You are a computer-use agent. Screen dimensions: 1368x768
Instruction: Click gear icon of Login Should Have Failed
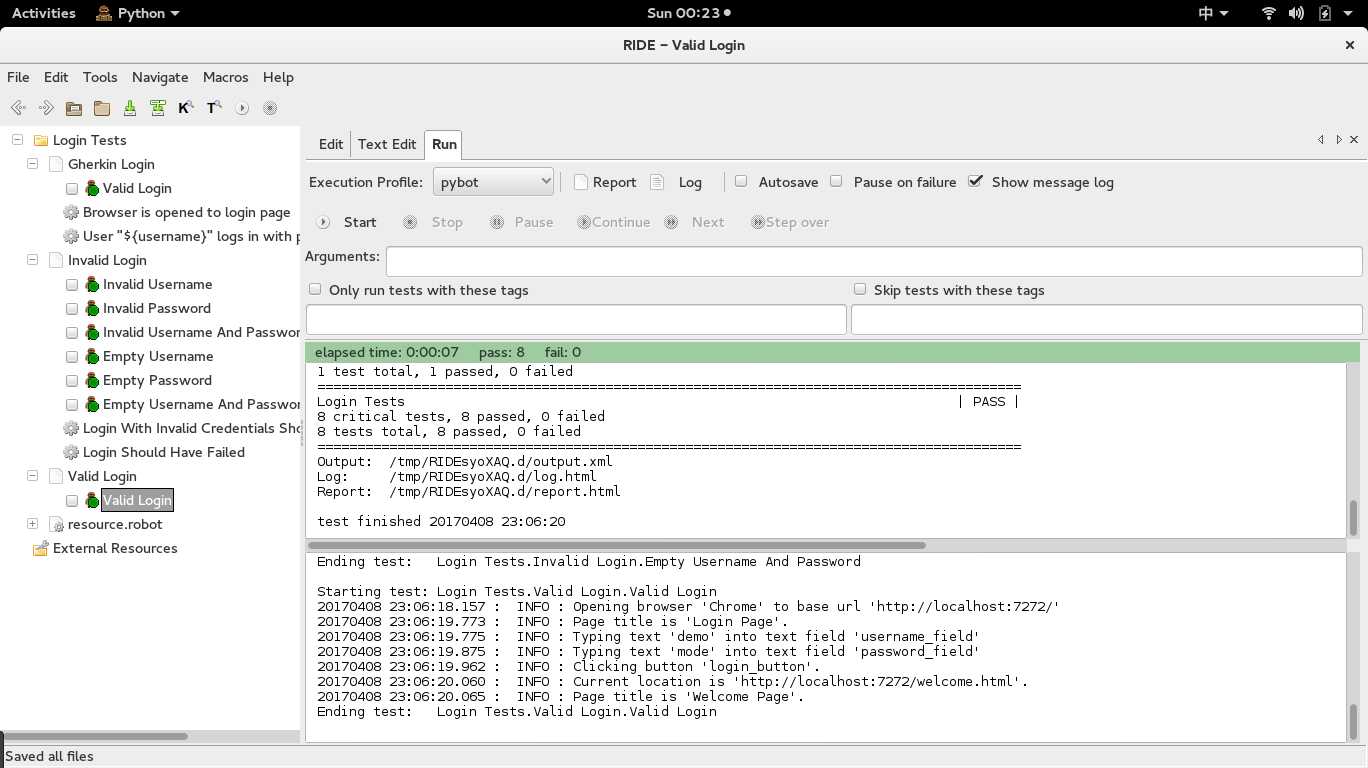[x=71, y=452]
